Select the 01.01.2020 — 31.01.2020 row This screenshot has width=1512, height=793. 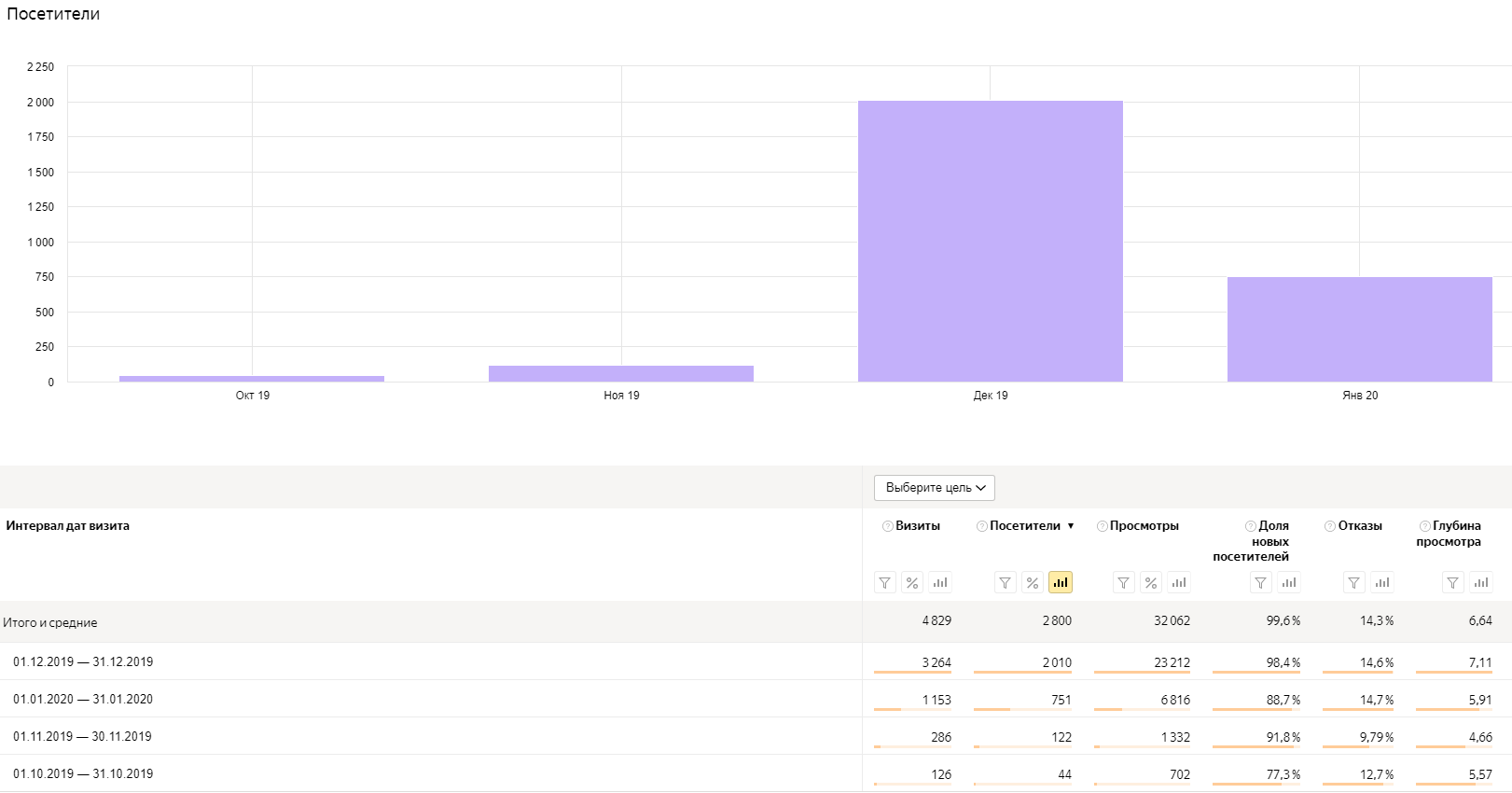[83, 700]
